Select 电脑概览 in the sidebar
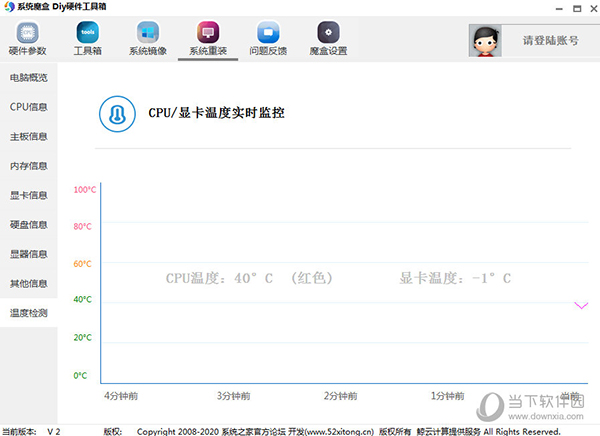Image resolution: width=600 pixels, height=436 pixels. (x=29, y=77)
